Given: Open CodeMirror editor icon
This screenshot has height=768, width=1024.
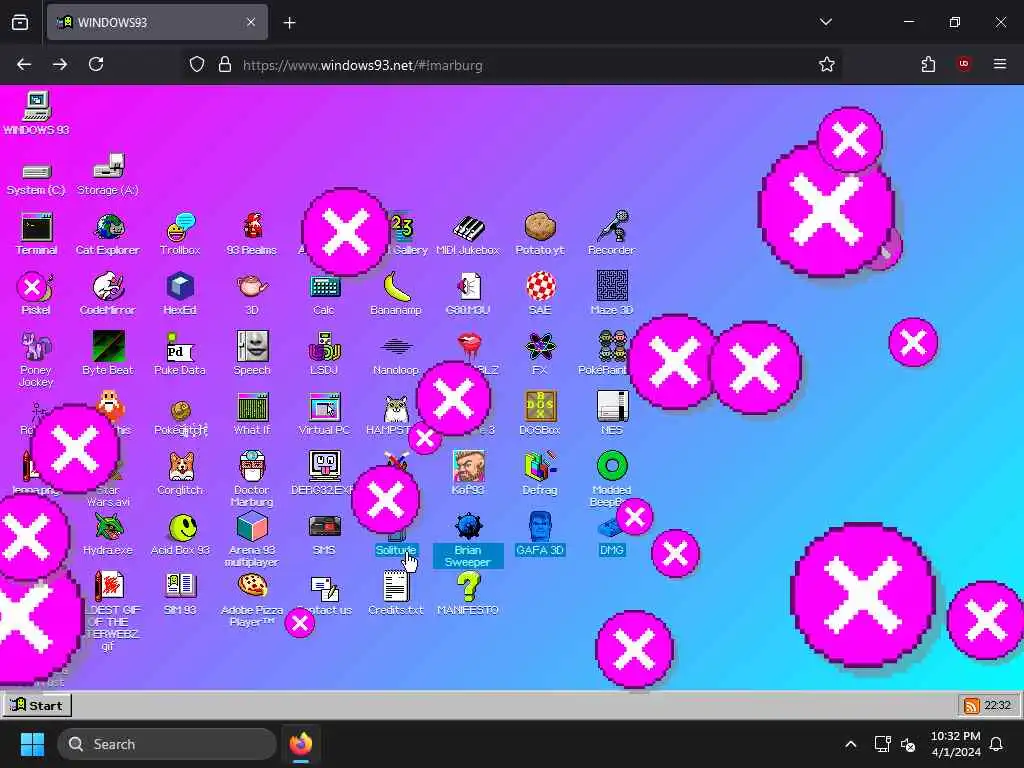Looking at the screenshot, I should pyautogui.click(x=108, y=287).
